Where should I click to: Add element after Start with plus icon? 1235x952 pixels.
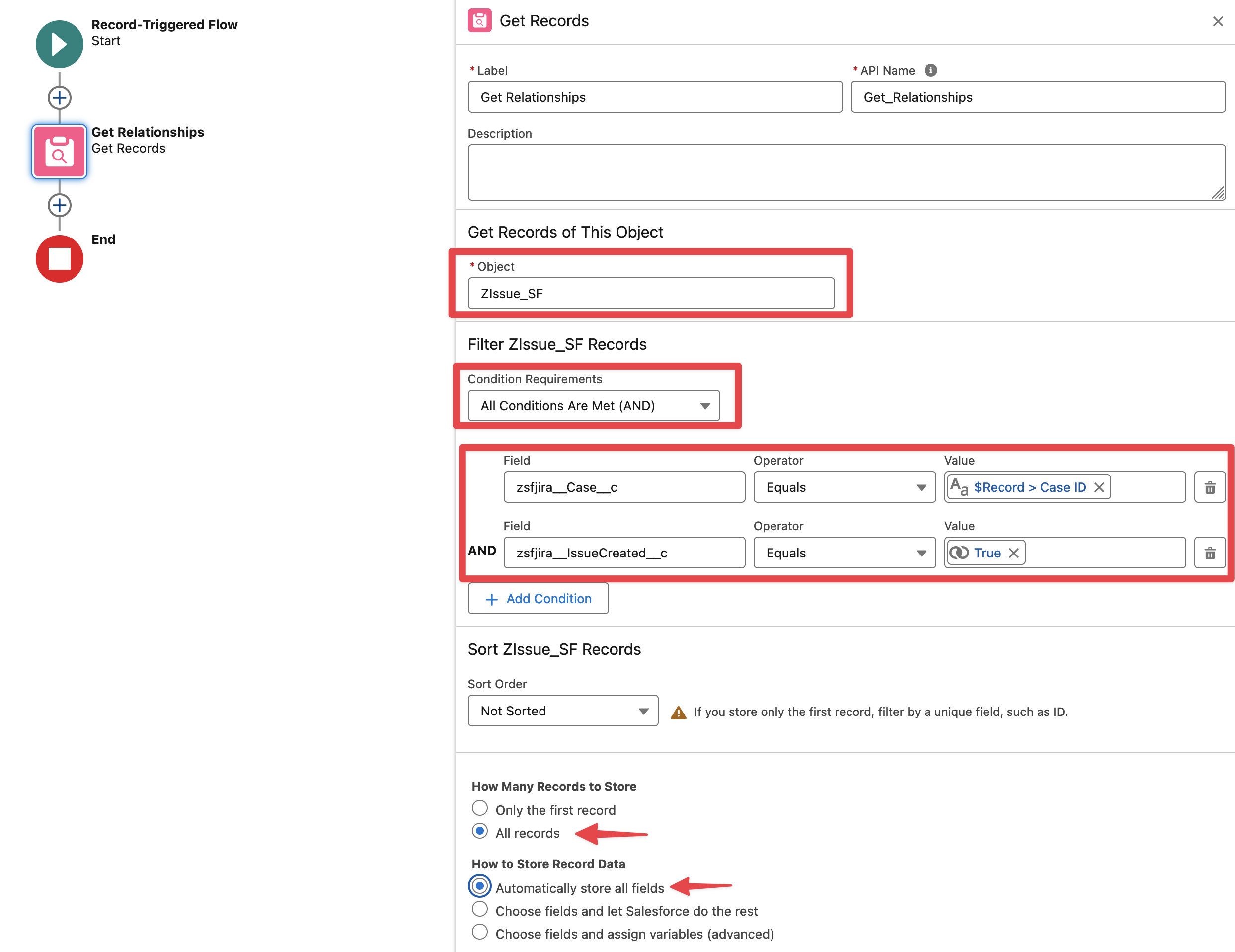click(60, 98)
